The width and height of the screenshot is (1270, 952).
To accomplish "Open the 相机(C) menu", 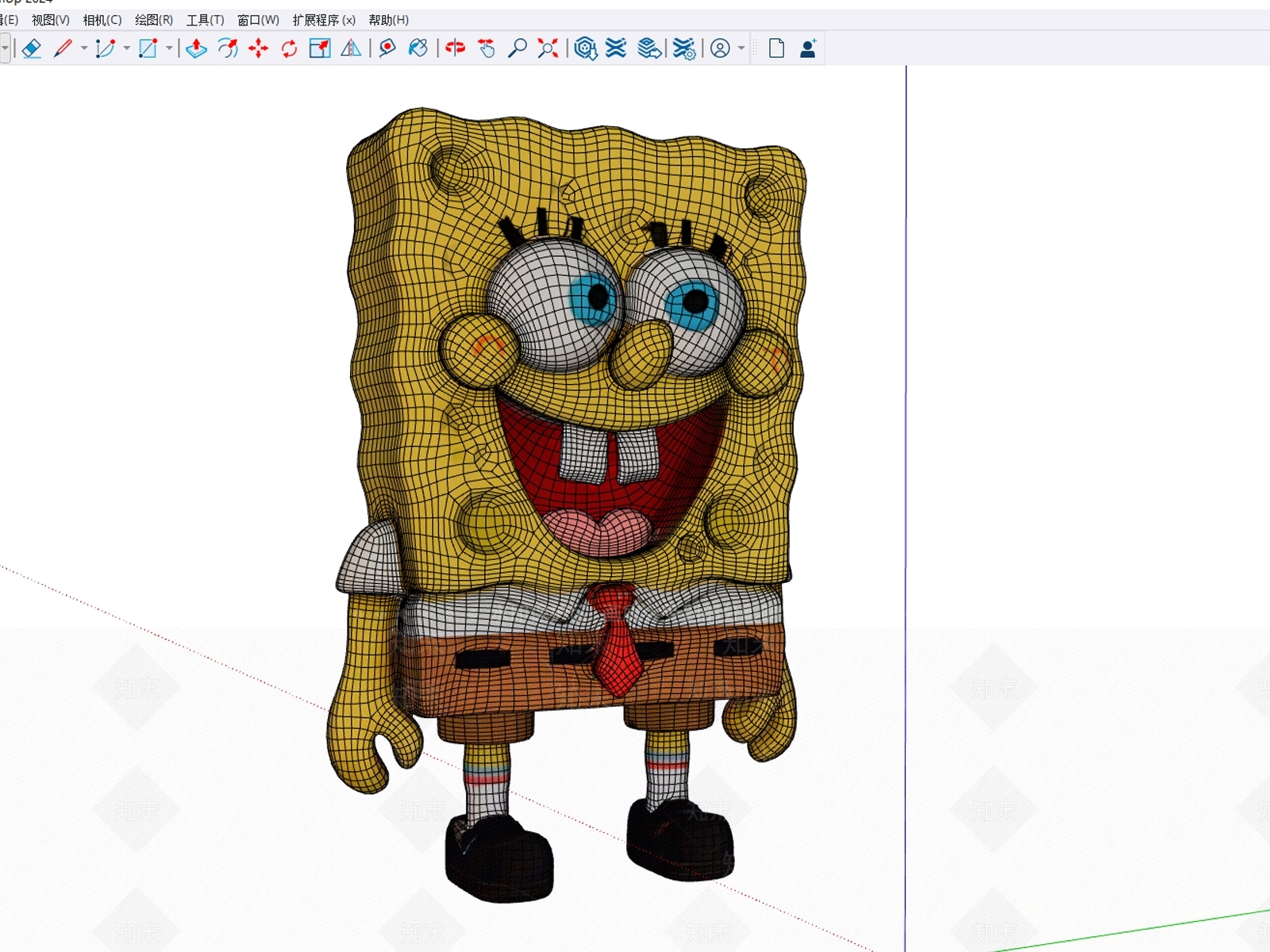I will click(102, 20).
